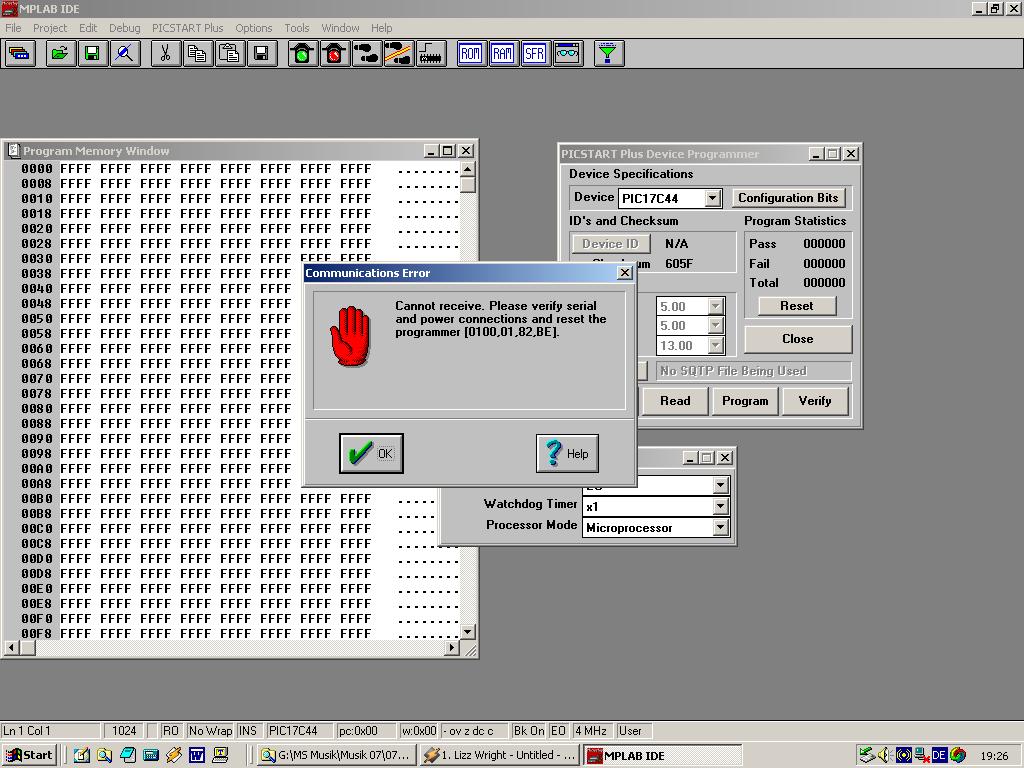Viewport: 1024px width, 768px height.
Task: Open the Tools menu
Action: (x=296, y=28)
